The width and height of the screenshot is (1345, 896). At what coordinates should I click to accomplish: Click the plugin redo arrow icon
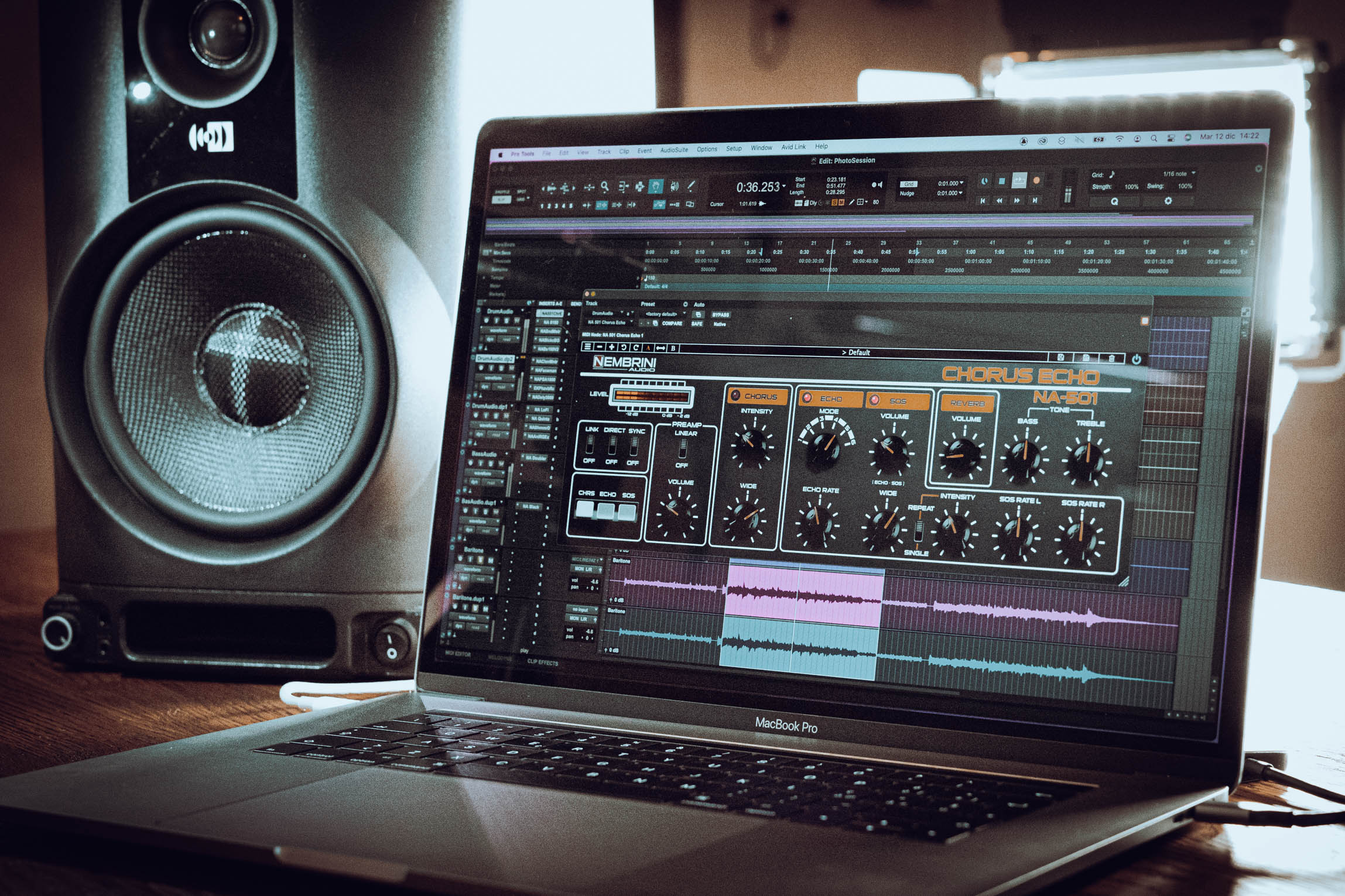point(636,348)
